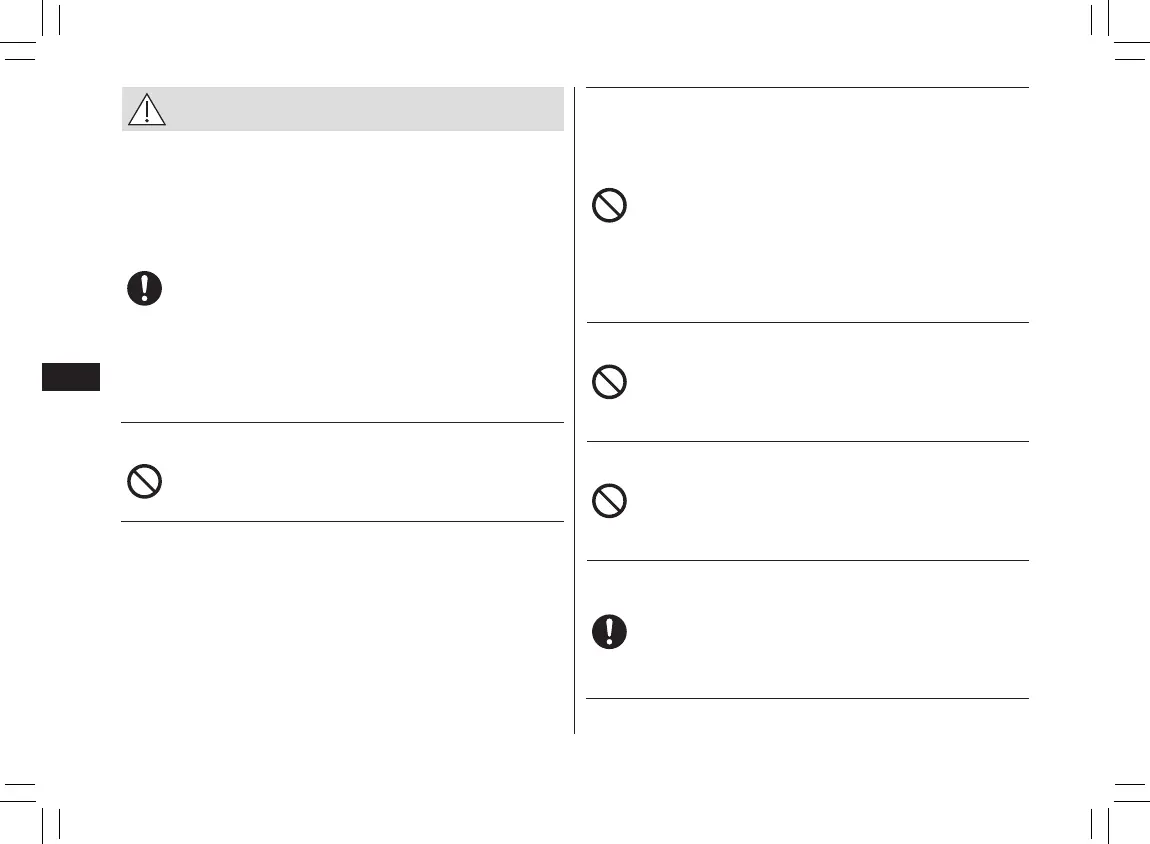Click the exclamation mark icon in the right column

point(610,631)
